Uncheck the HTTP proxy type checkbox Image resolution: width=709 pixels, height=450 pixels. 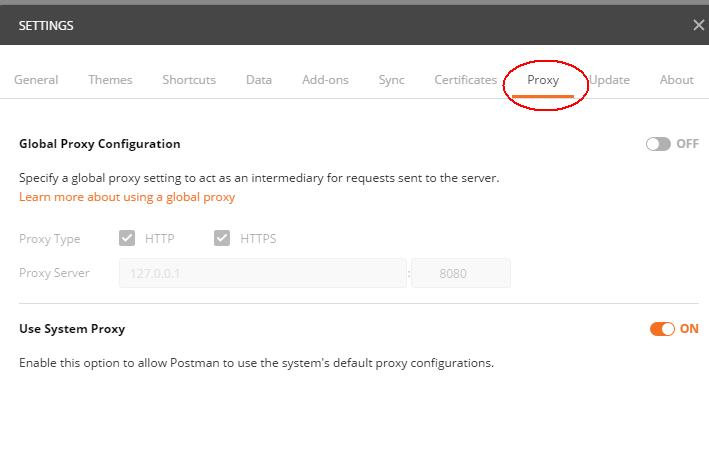(127, 238)
